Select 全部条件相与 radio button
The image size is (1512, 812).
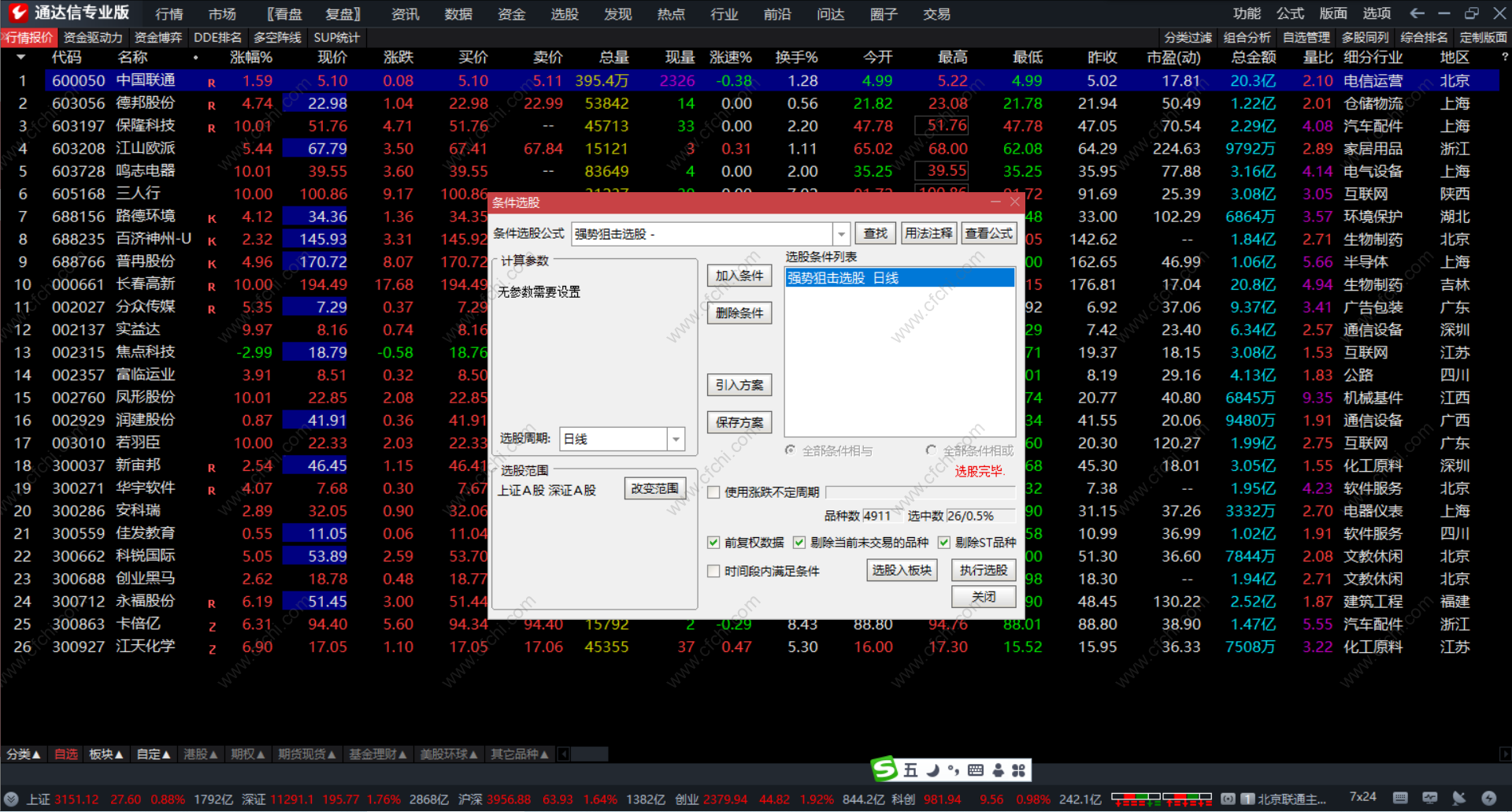(x=790, y=450)
